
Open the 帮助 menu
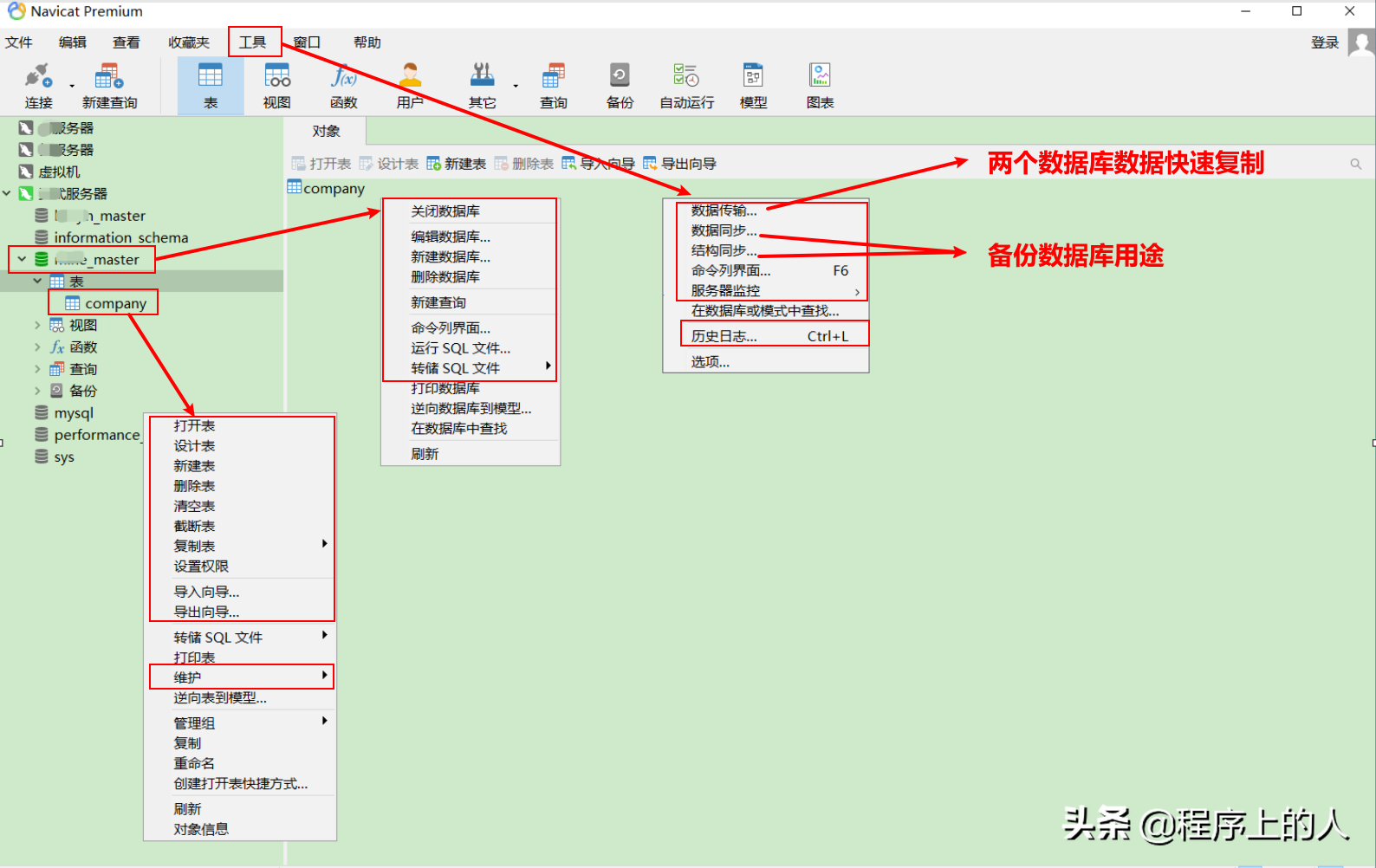(x=367, y=42)
